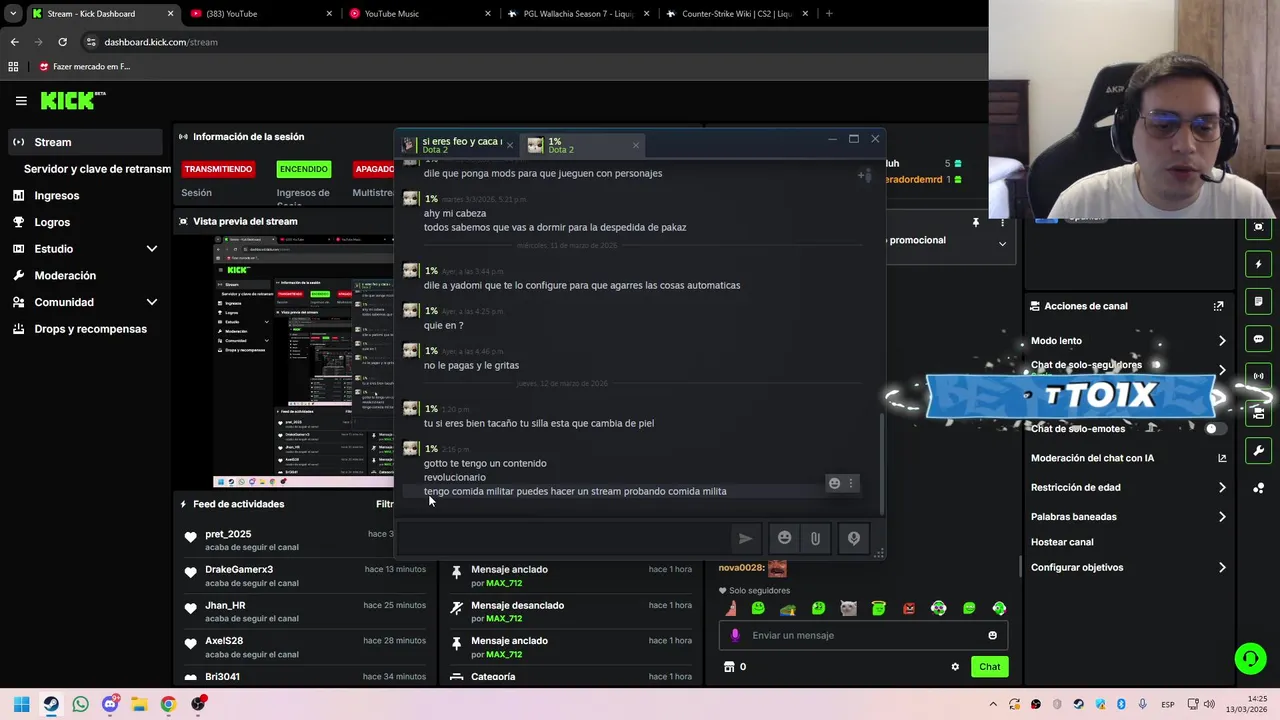Click the green Chat button
Image resolution: width=1280 pixels, height=720 pixels.
989,667
